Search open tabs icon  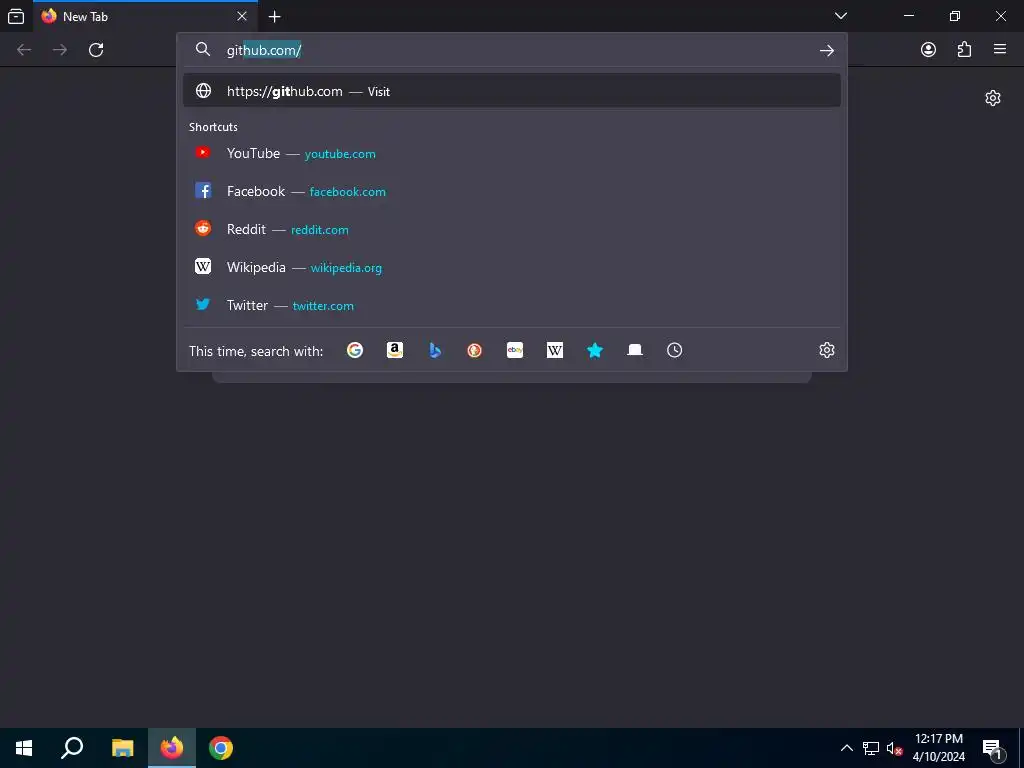pos(635,350)
